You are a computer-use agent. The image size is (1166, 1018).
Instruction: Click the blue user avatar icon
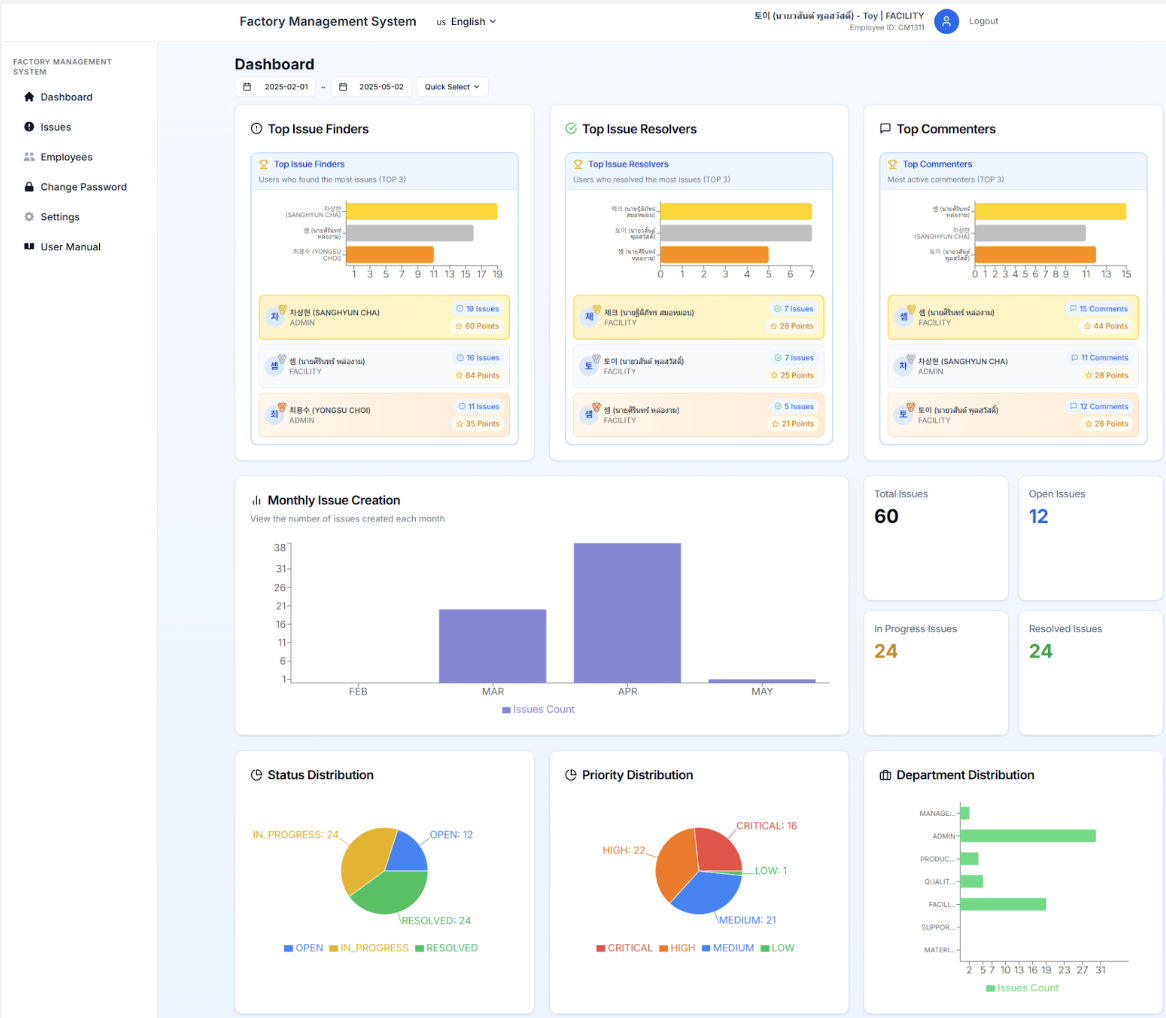click(946, 22)
